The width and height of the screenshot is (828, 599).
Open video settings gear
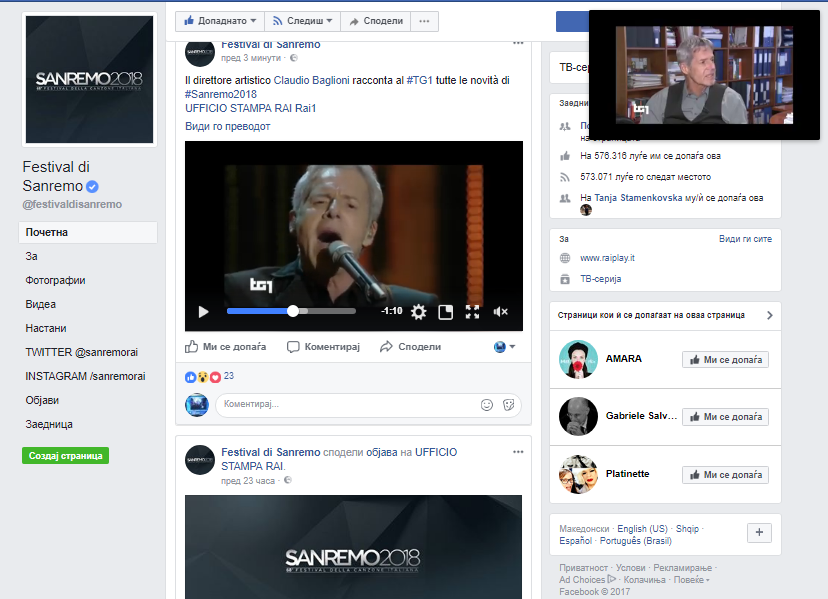coord(419,312)
